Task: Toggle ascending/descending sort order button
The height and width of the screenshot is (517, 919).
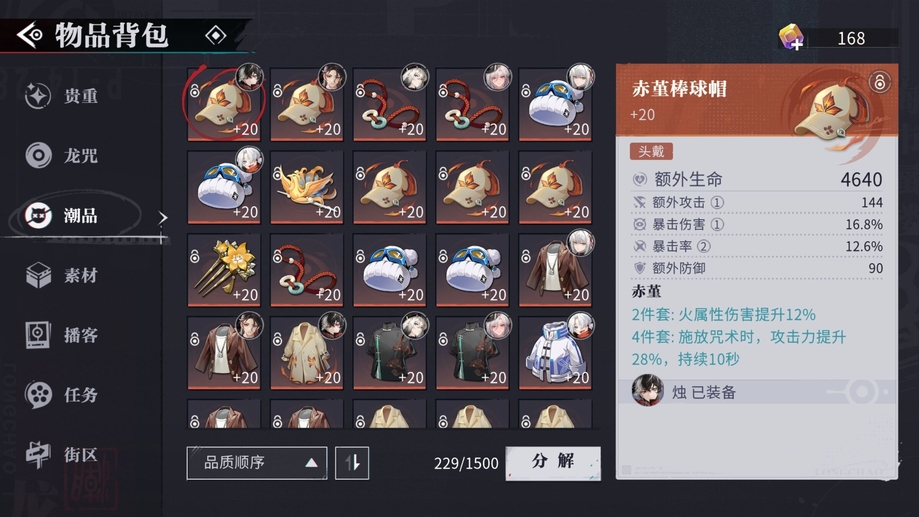Action: pos(352,463)
